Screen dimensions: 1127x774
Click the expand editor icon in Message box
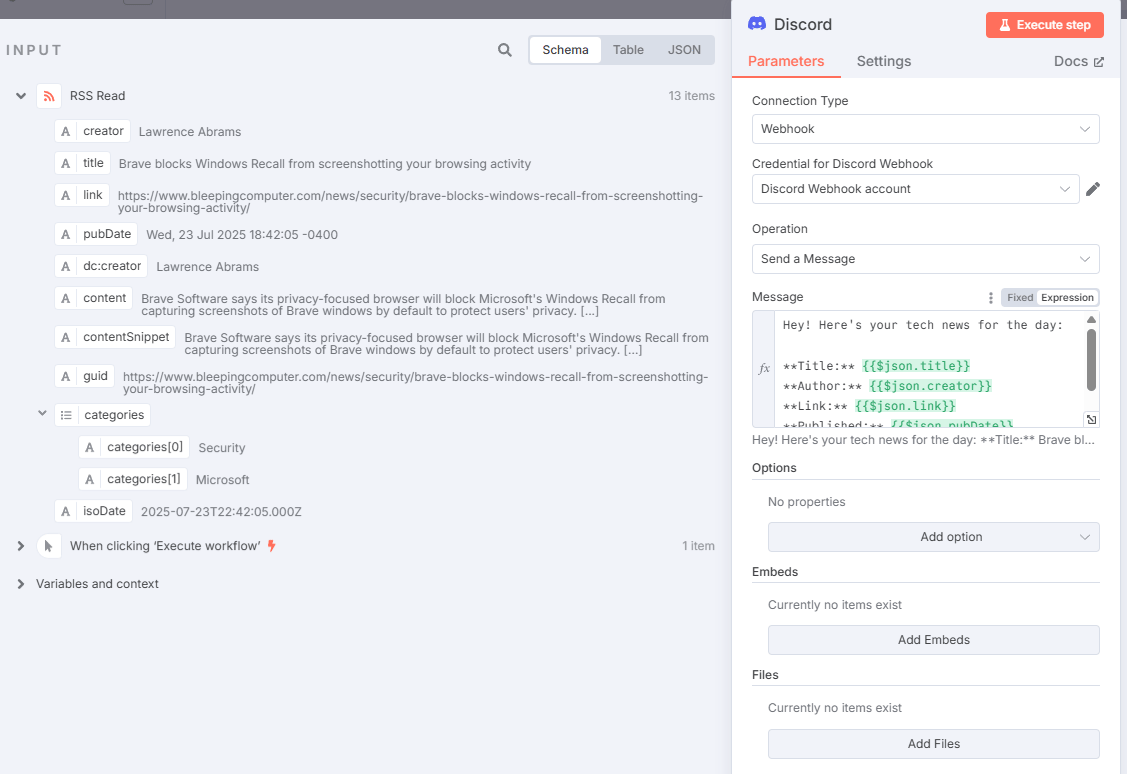coord(1091,420)
